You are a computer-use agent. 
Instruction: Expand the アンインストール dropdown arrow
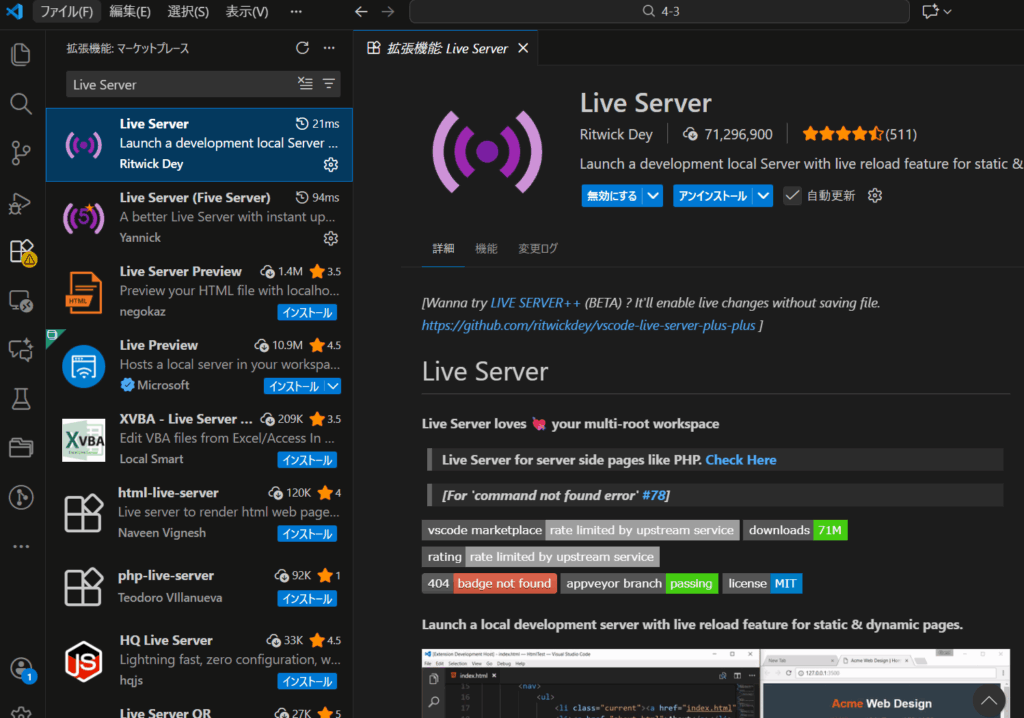tap(764, 196)
